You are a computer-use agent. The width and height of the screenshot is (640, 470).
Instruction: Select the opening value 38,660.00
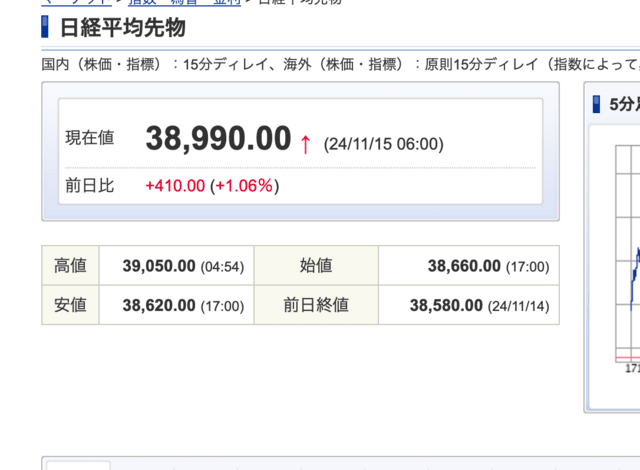(464, 266)
